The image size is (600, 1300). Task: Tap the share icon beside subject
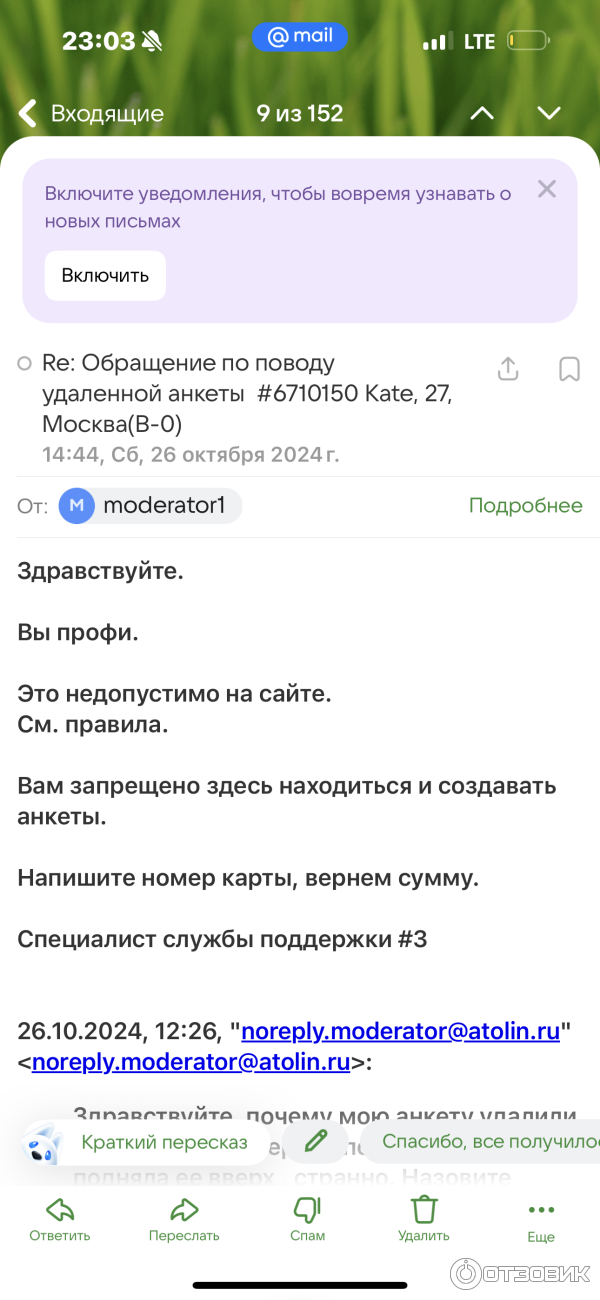(x=508, y=369)
